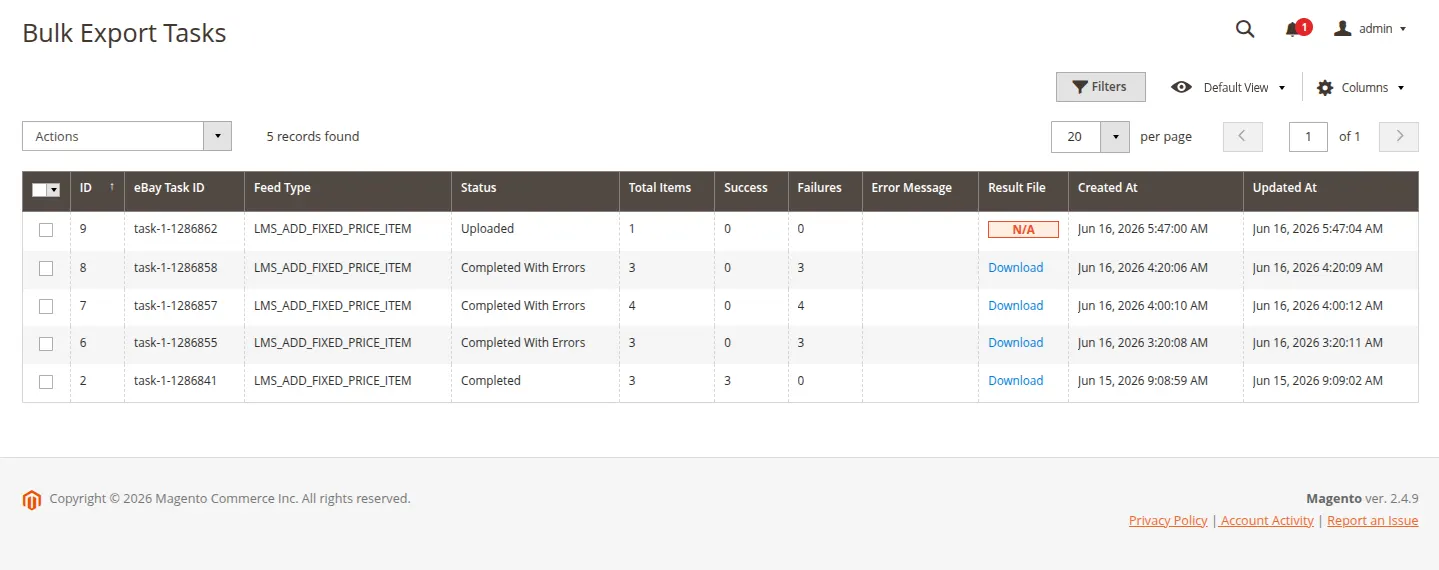Click the Filters button
This screenshot has width=1439, height=570.
(1101, 87)
